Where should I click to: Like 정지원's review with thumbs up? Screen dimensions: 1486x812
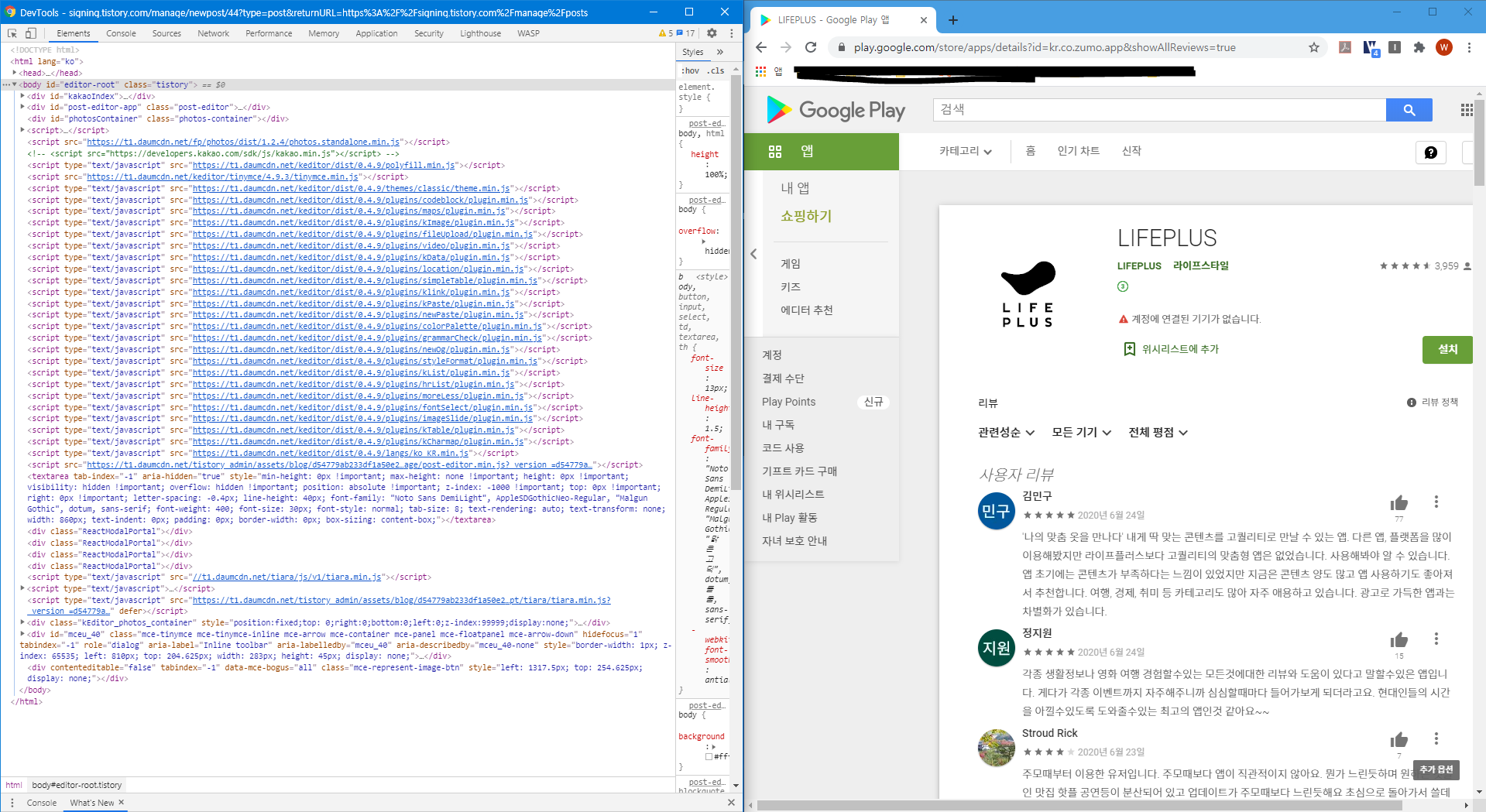[x=1399, y=640]
